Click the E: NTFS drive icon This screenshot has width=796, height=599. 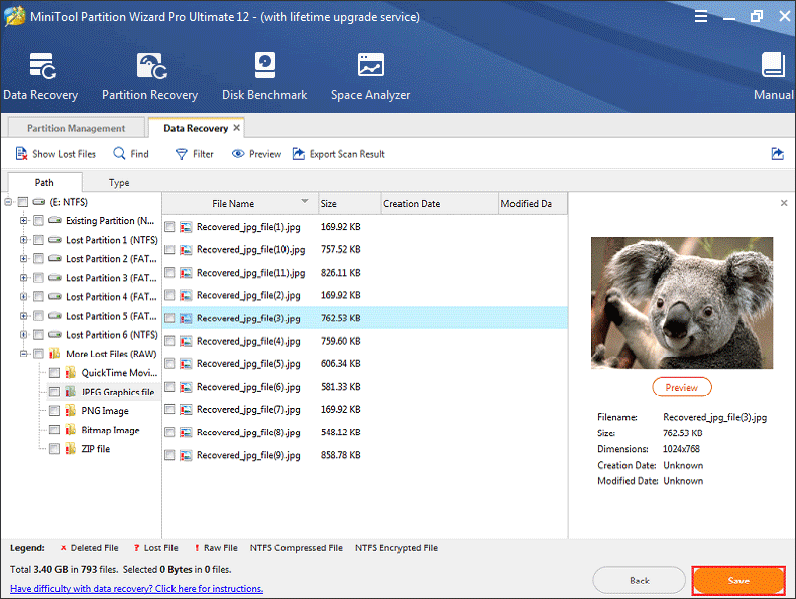39,202
